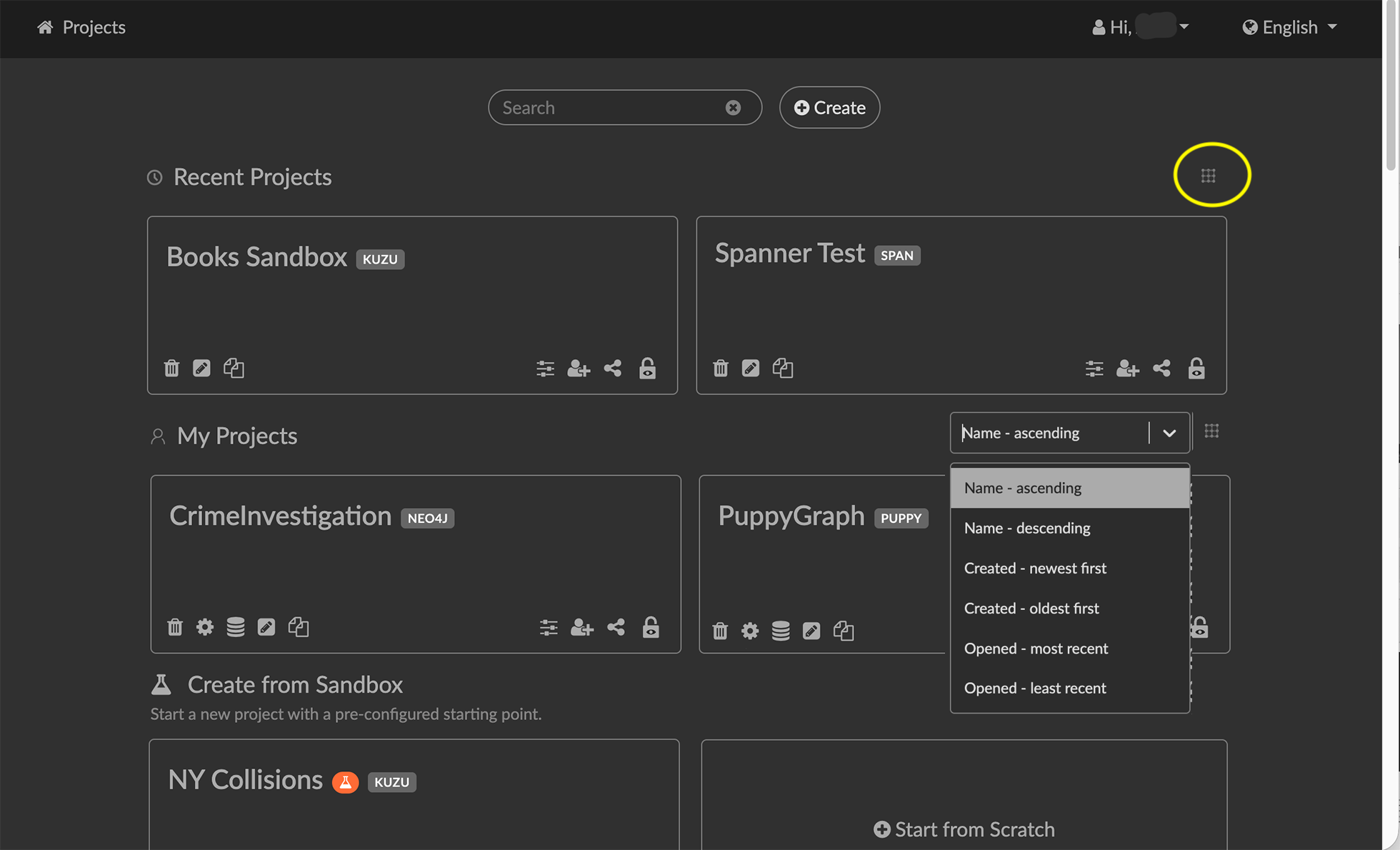The height and width of the screenshot is (850, 1400).
Task: Click the Create button
Action: 829,107
